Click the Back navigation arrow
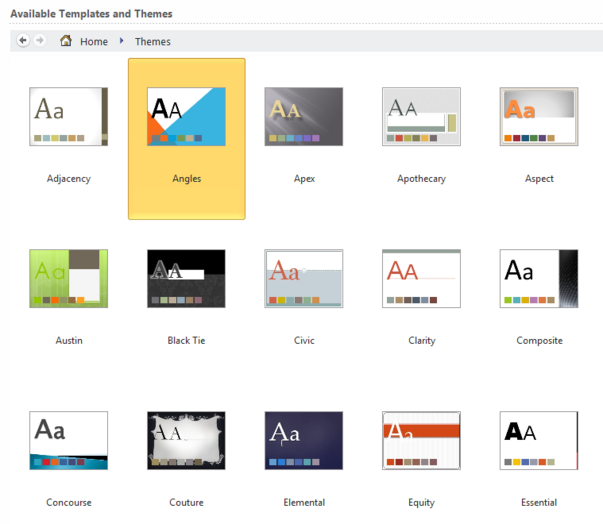 [x=23, y=41]
